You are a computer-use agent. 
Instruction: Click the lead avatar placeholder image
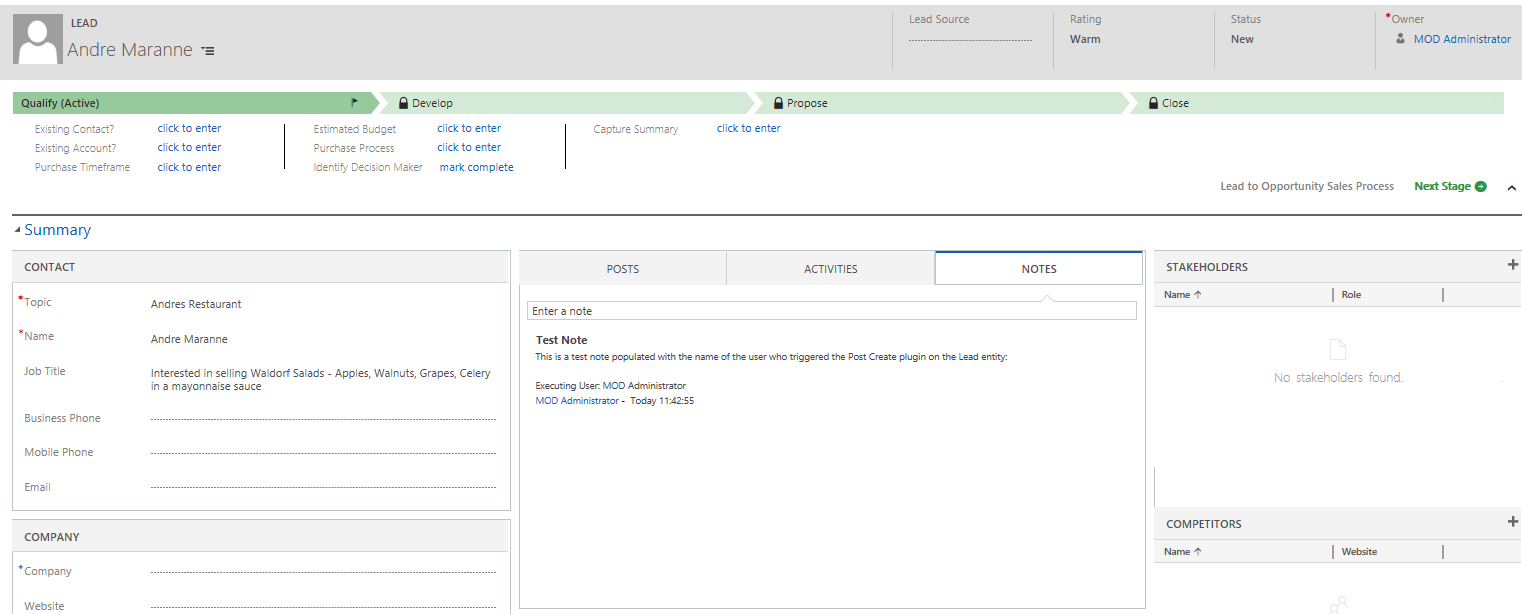[38, 41]
